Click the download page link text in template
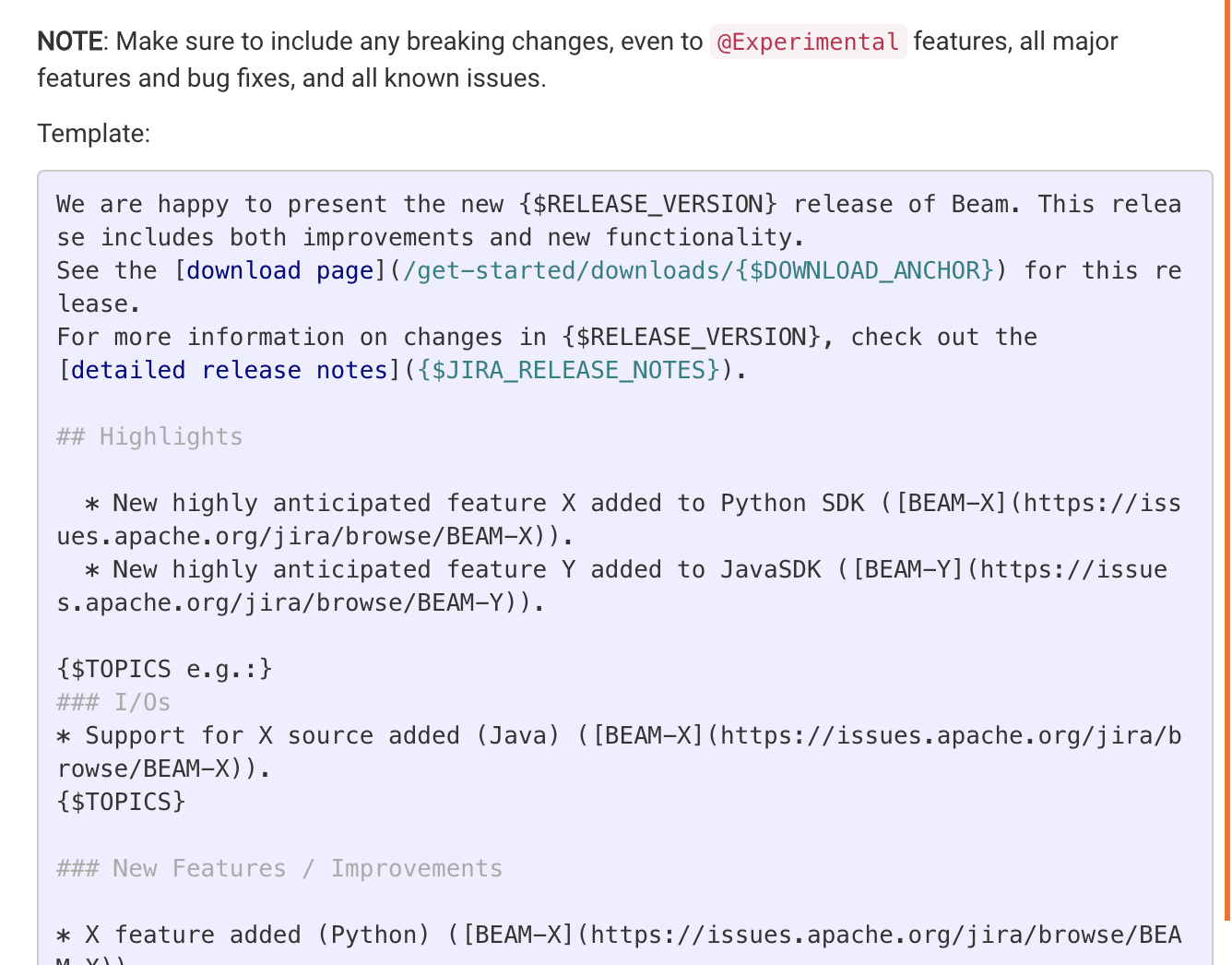The width and height of the screenshot is (1232, 965). coord(280,270)
